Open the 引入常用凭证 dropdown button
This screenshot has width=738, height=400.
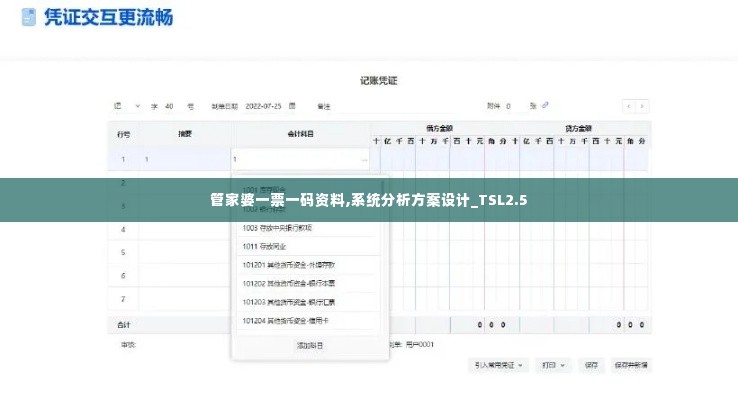[x=498, y=365]
